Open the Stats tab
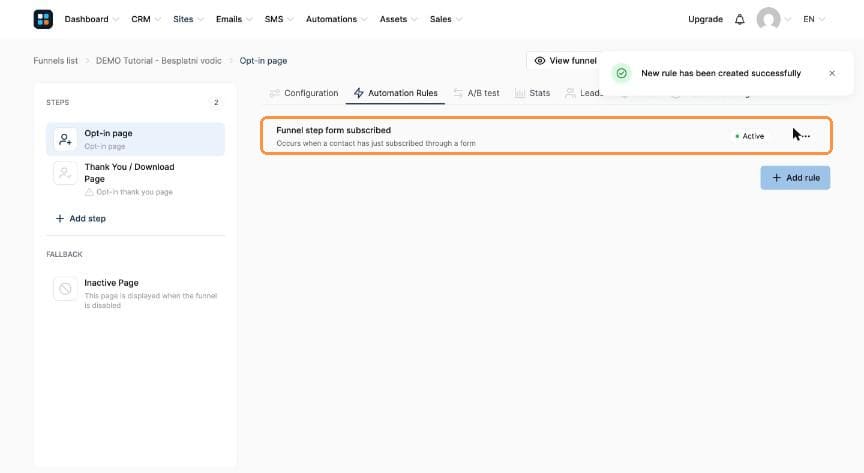 pyautogui.click(x=532, y=93)
